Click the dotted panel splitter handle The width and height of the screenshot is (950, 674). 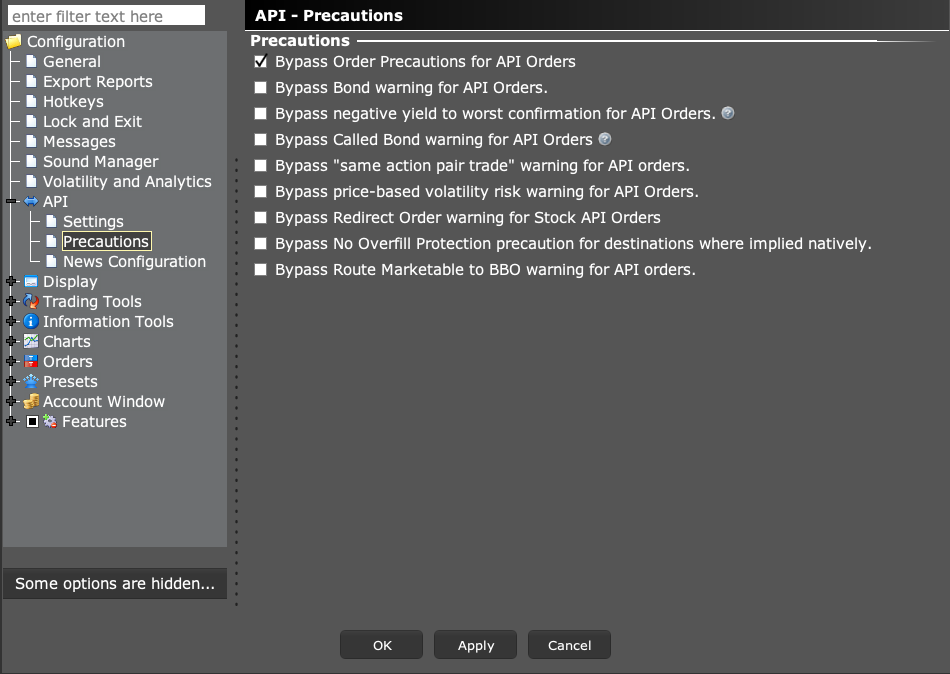(x=236, y=382)
